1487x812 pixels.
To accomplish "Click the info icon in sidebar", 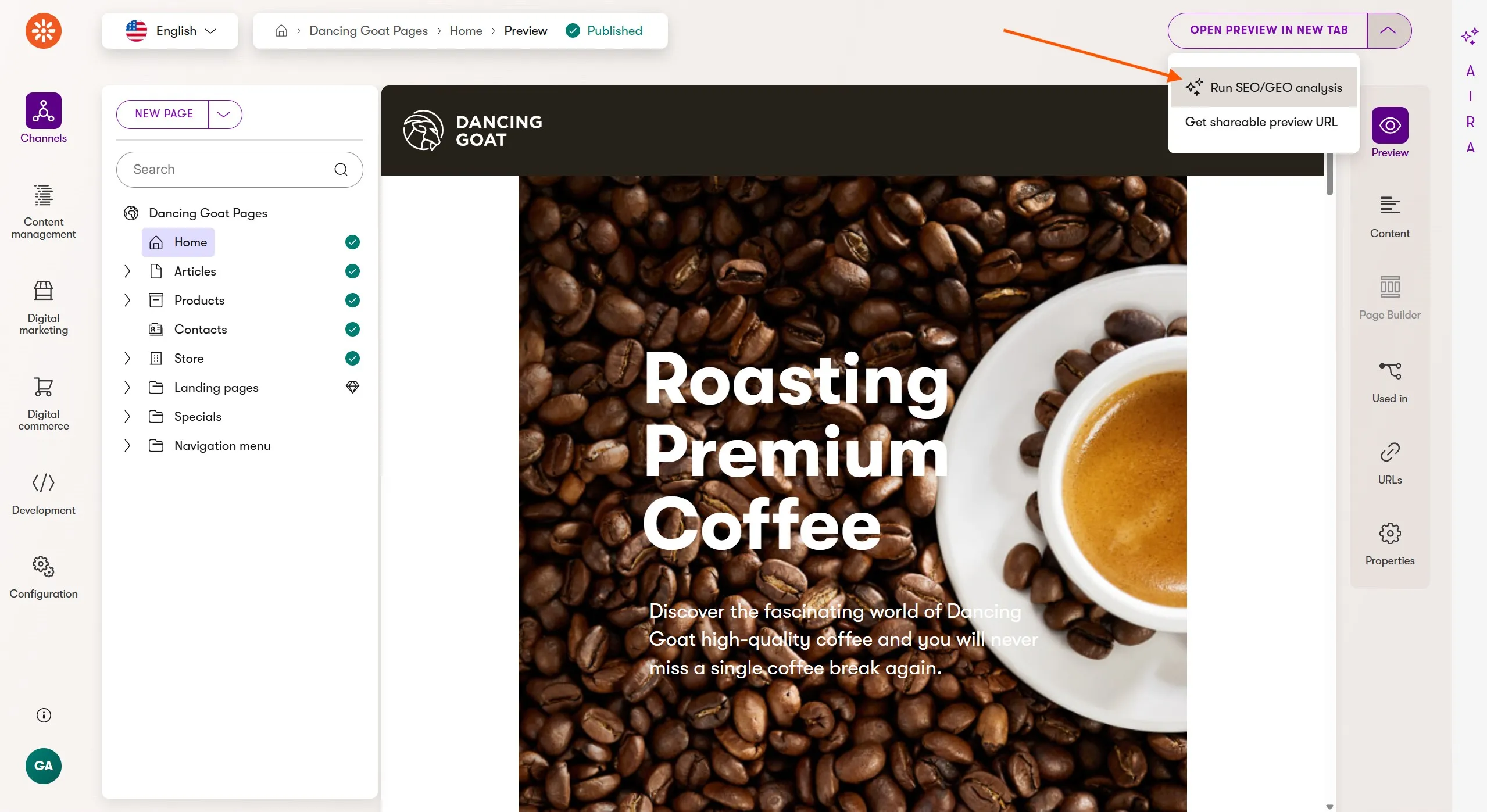I will 44,715.
